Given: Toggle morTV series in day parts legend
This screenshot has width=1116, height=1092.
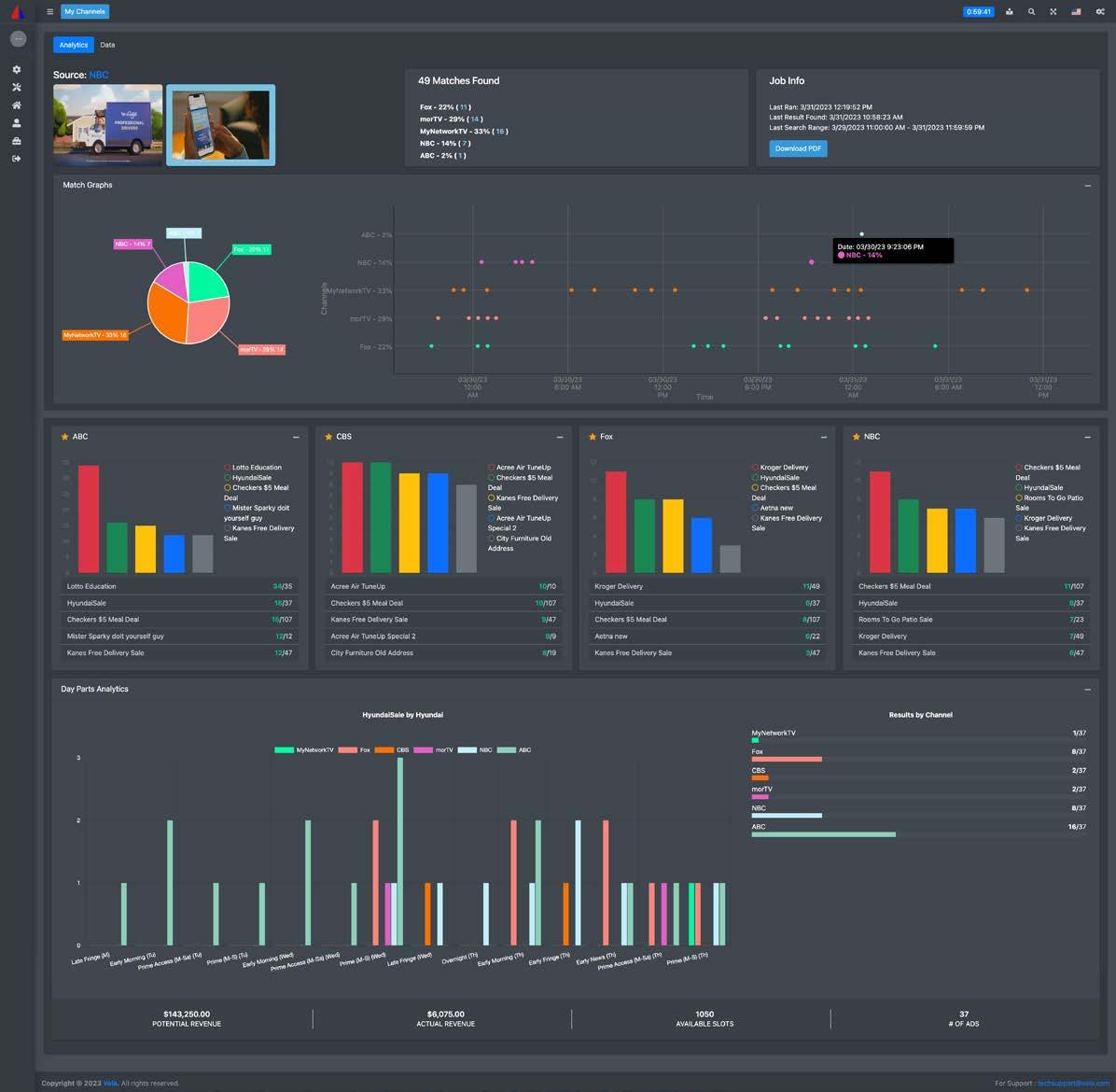Looking at the screenshot, I should point(434,750).
